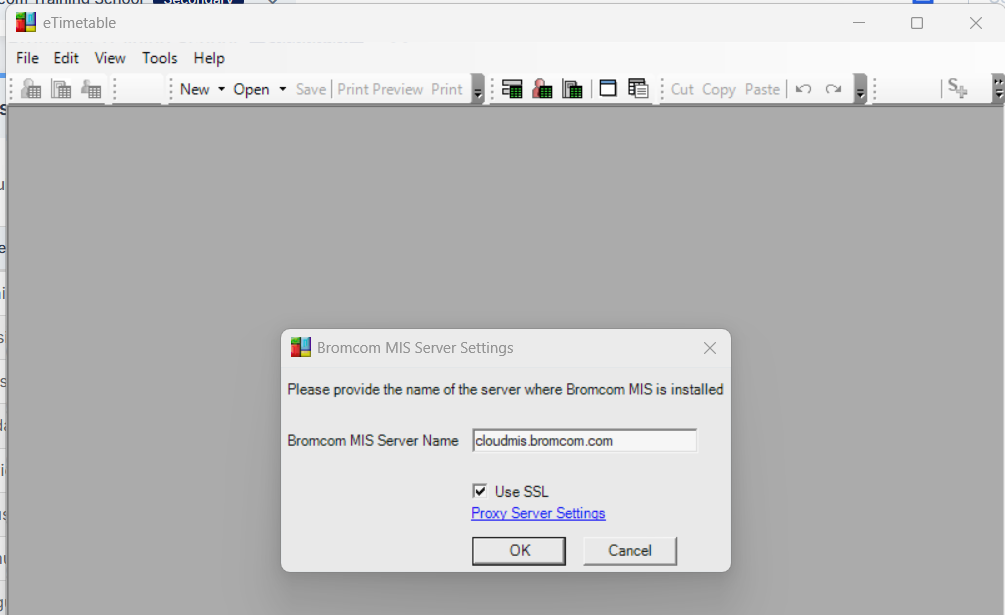This screenshot has width=1005, height=615.
Task: Click the Bromcom MIS Server Name field
Action: click(x=584, y=440)
